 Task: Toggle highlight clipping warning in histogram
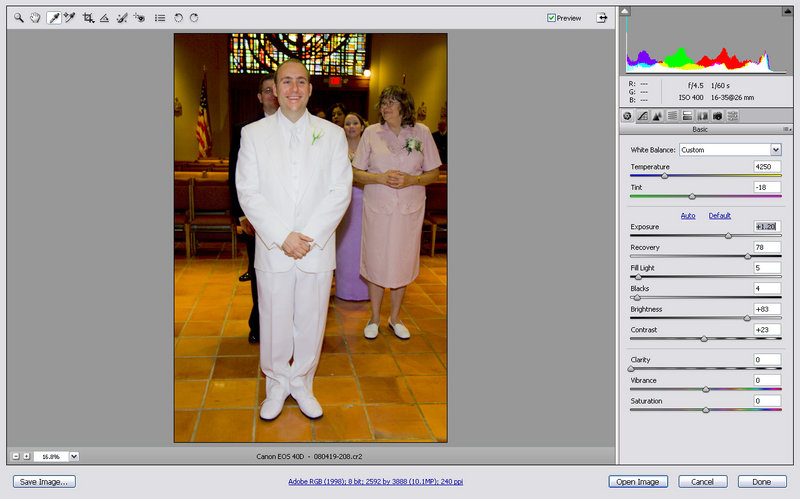pos(787,11)
